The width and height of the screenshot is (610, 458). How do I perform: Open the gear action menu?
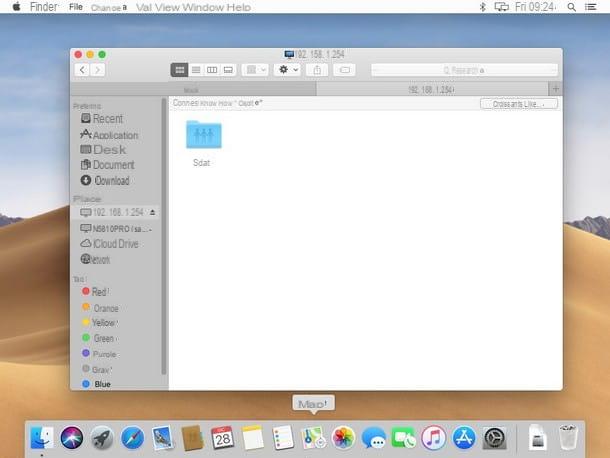(287, 70)
